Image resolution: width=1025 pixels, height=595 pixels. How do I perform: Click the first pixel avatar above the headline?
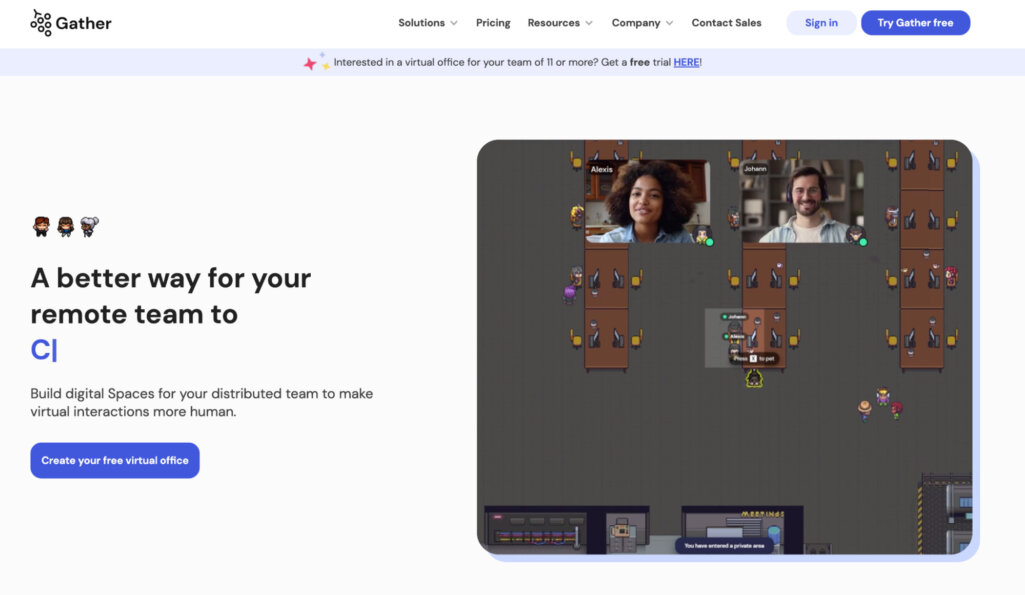[x=41, y=227]
